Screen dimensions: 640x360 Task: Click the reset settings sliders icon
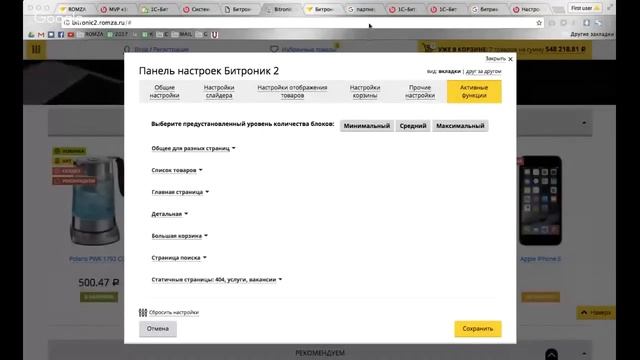tap(143, 313)
